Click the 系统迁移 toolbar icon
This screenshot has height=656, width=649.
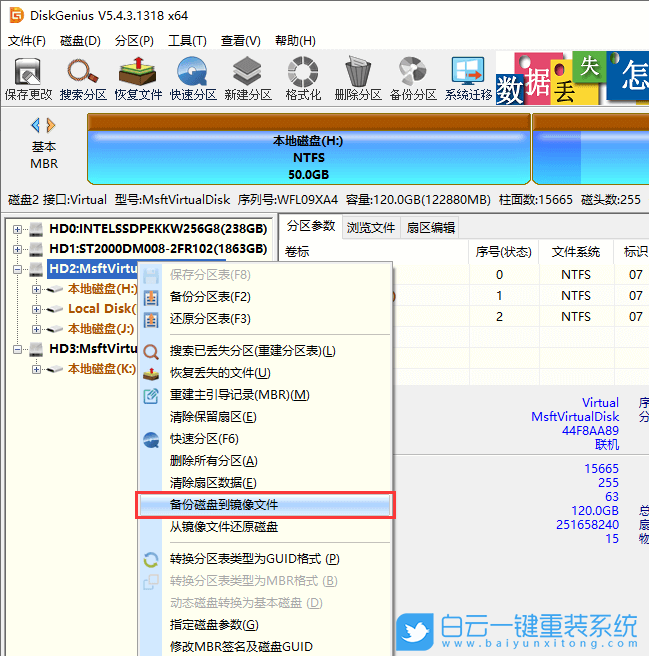[x=468, y=72]
